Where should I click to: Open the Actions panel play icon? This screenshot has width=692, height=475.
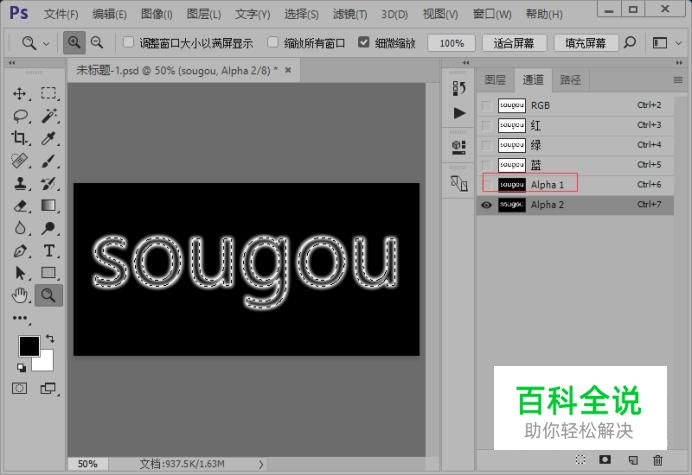[459, 113]
